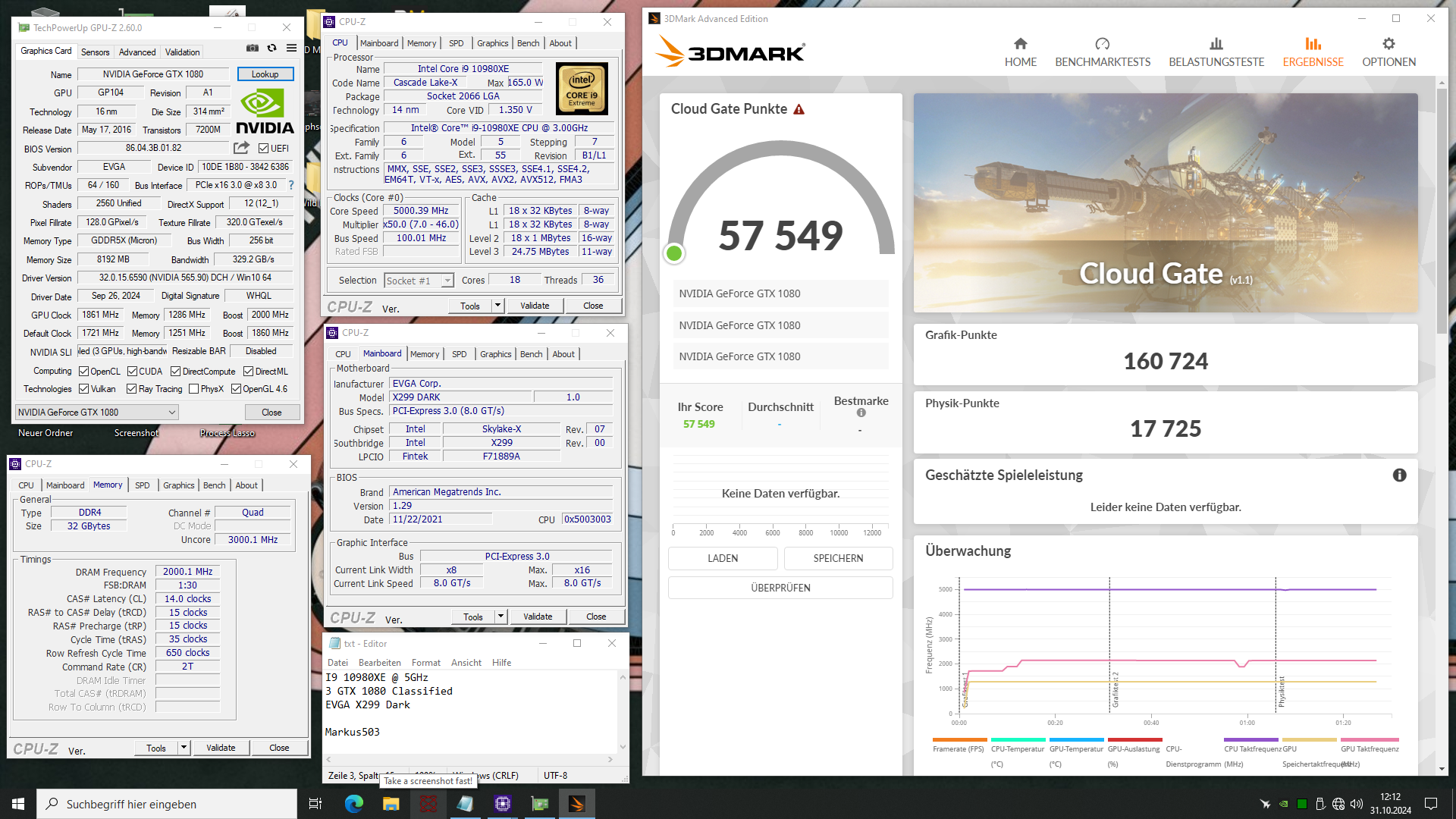
Task: Click the NVIDIA logo in GPU-Z
Action: 265,112
